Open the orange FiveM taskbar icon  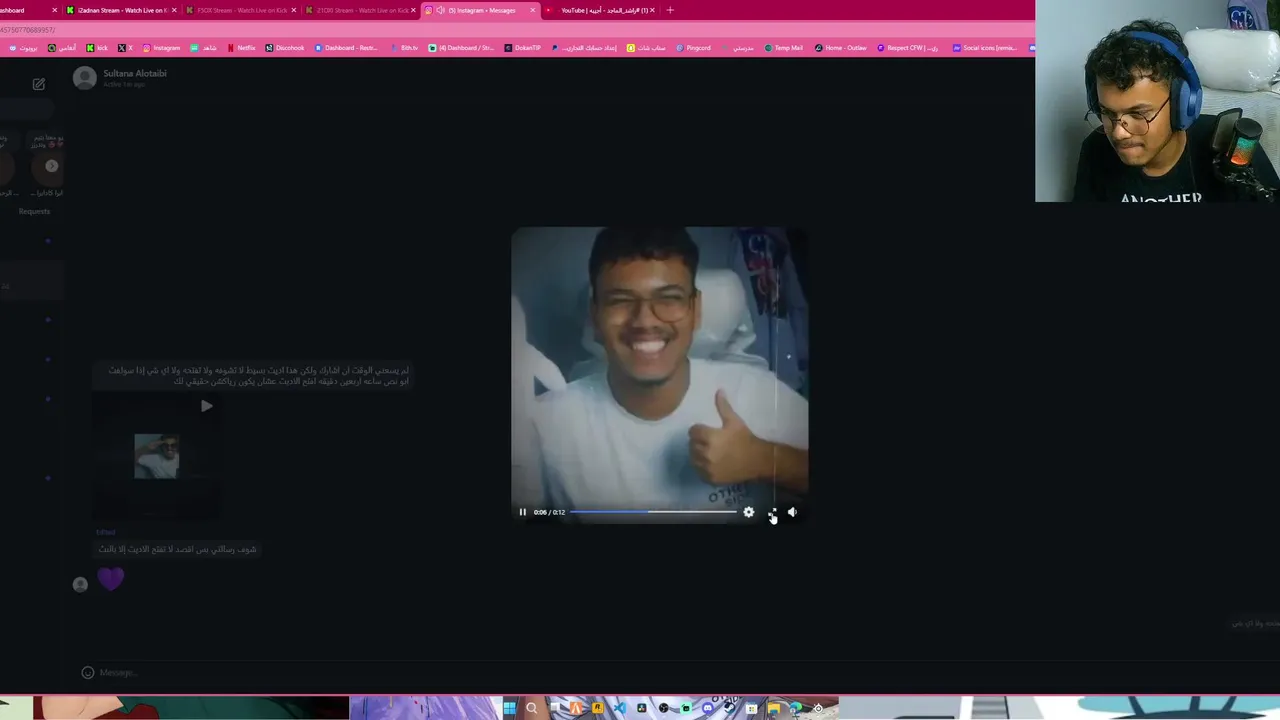(576, 708)
